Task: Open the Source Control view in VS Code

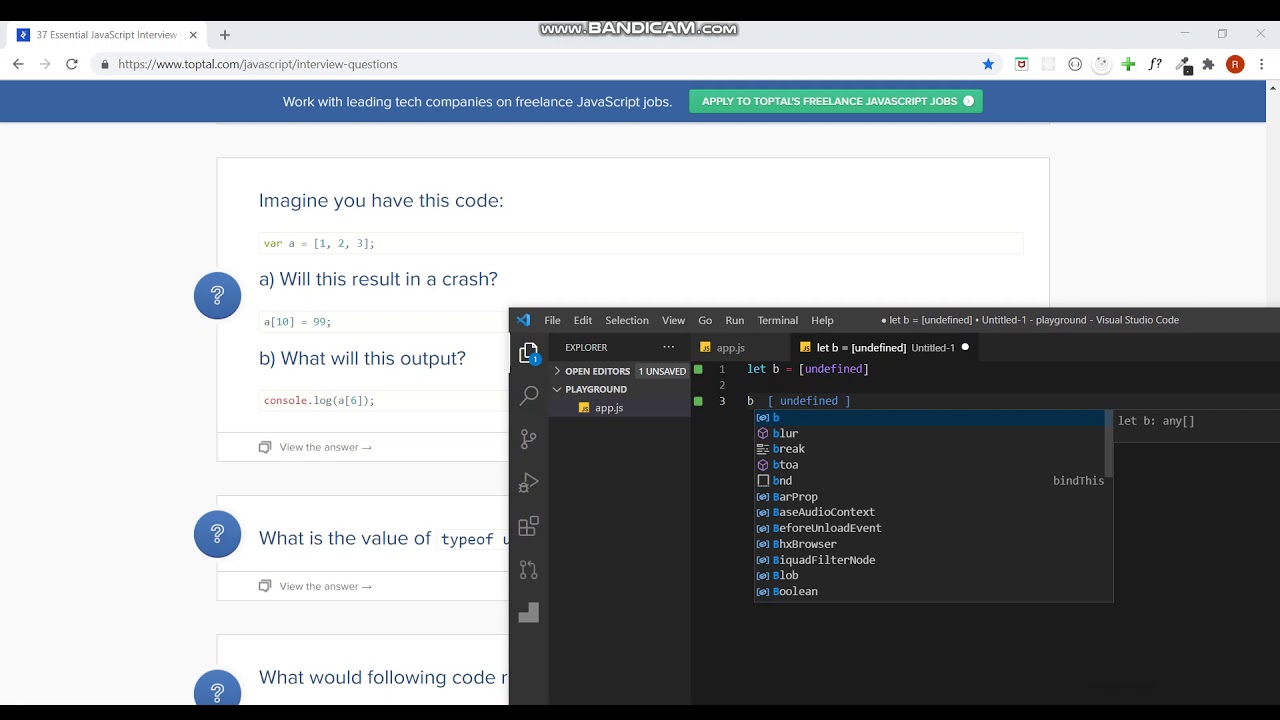Action: click(x=529, y=439)
